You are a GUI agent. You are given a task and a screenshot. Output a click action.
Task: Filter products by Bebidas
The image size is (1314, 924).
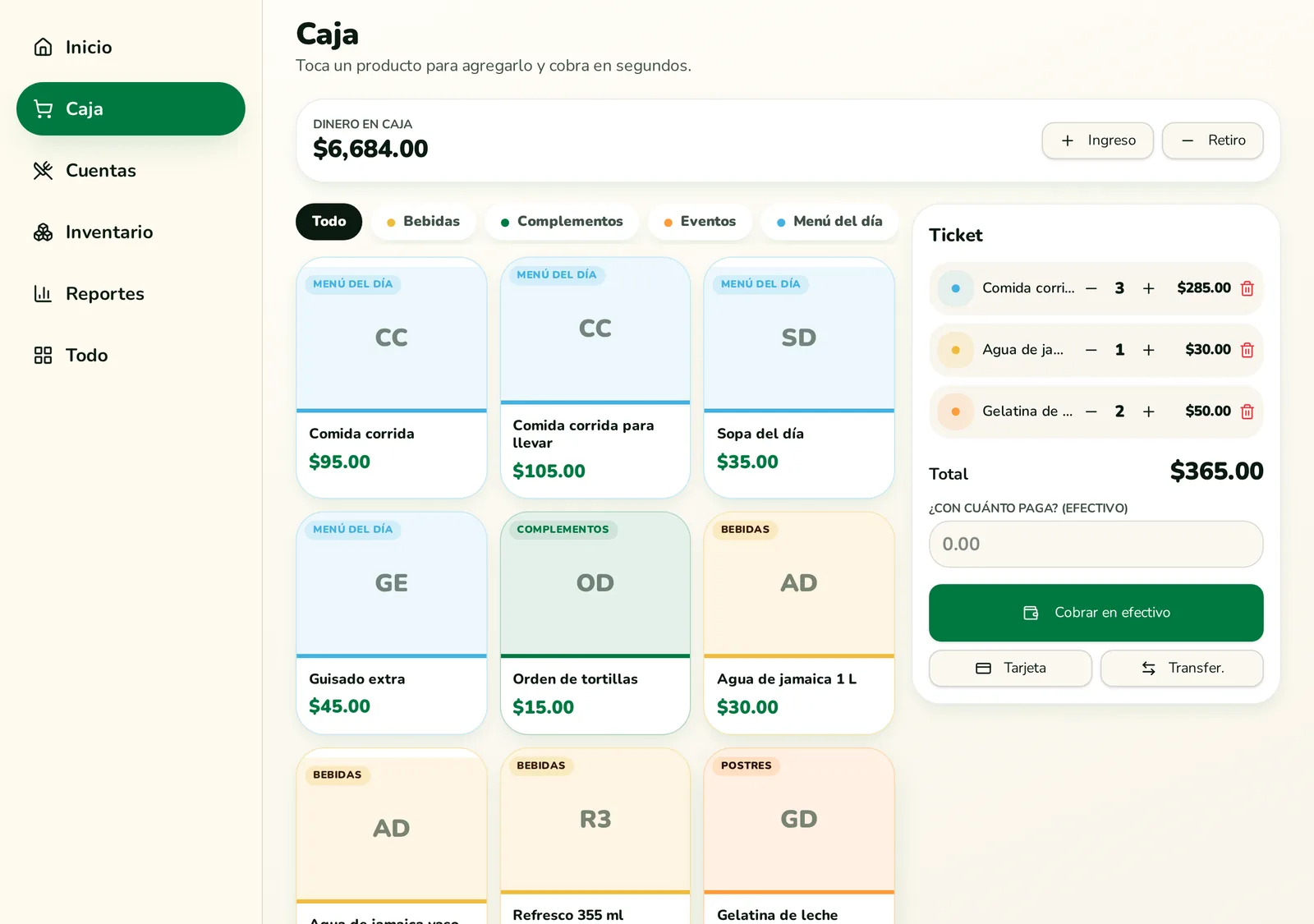point(423,222)
